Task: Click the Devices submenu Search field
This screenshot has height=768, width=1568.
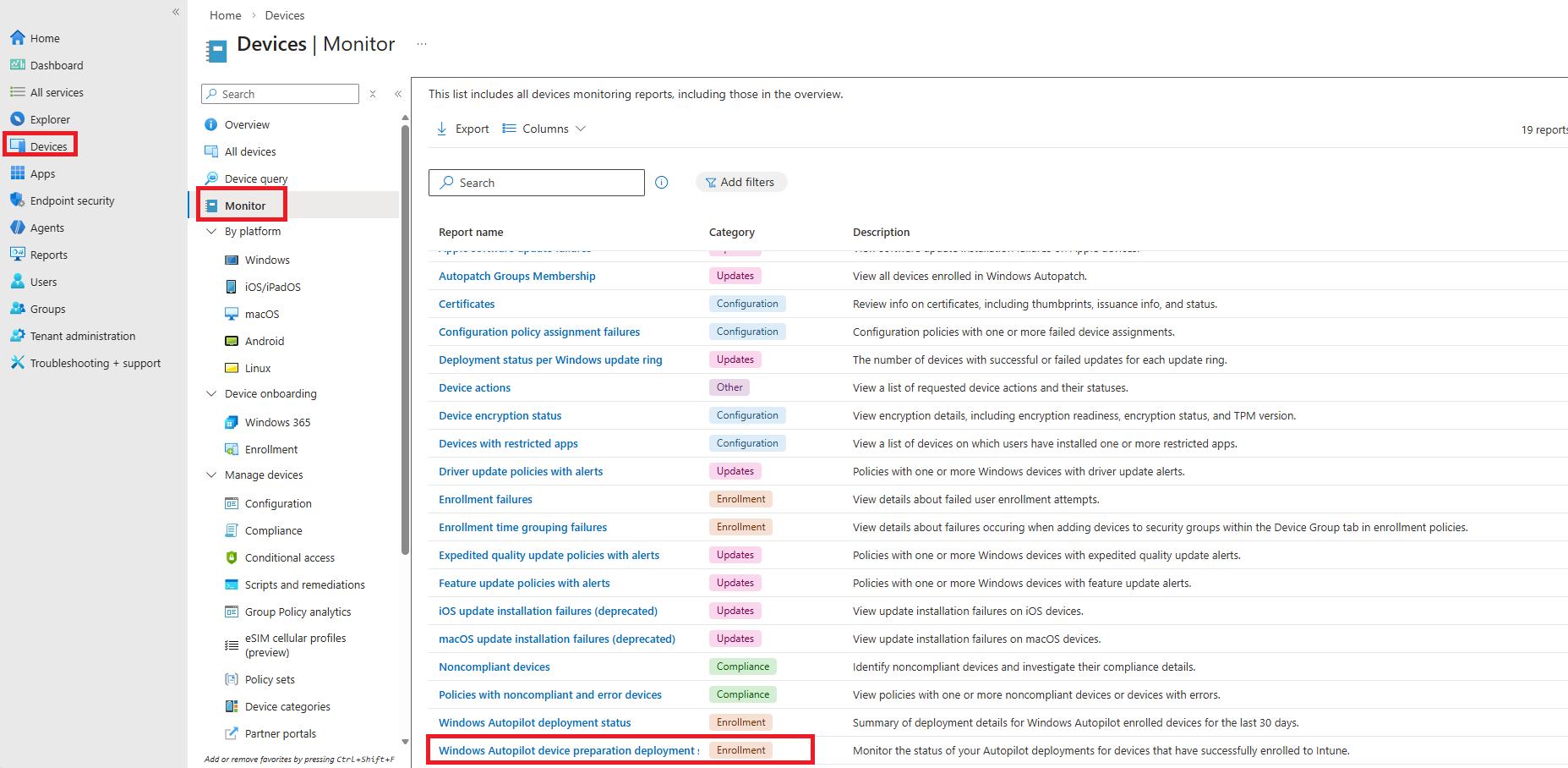Action: [x=280, y=94]
